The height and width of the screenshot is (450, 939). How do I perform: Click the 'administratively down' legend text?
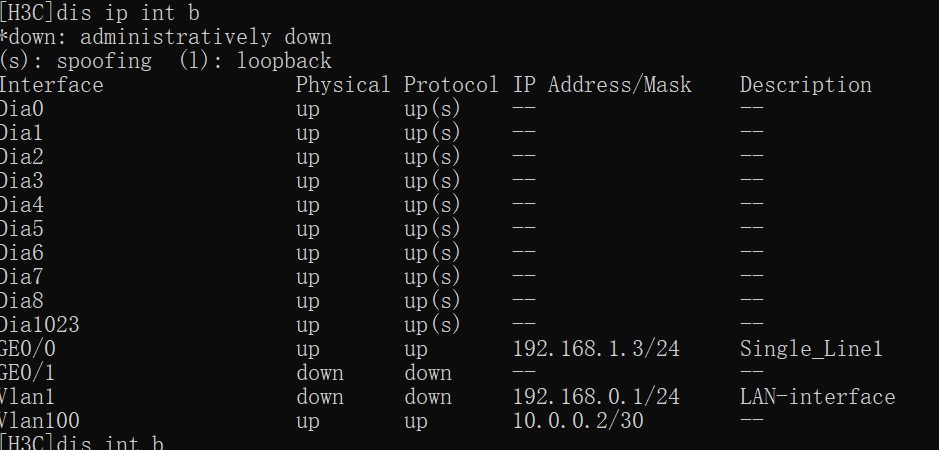205,37
